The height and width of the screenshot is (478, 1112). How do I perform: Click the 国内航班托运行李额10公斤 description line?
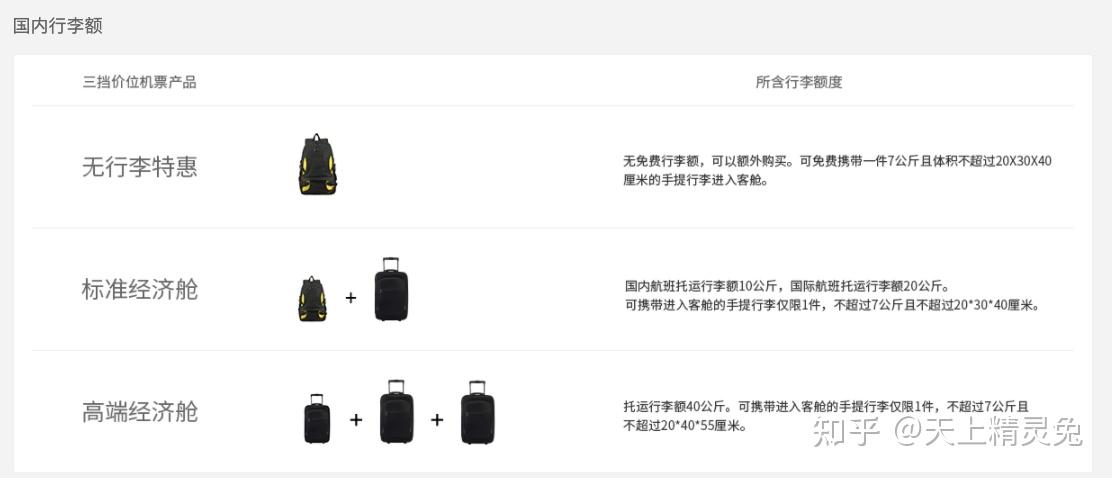coord(786,287)
